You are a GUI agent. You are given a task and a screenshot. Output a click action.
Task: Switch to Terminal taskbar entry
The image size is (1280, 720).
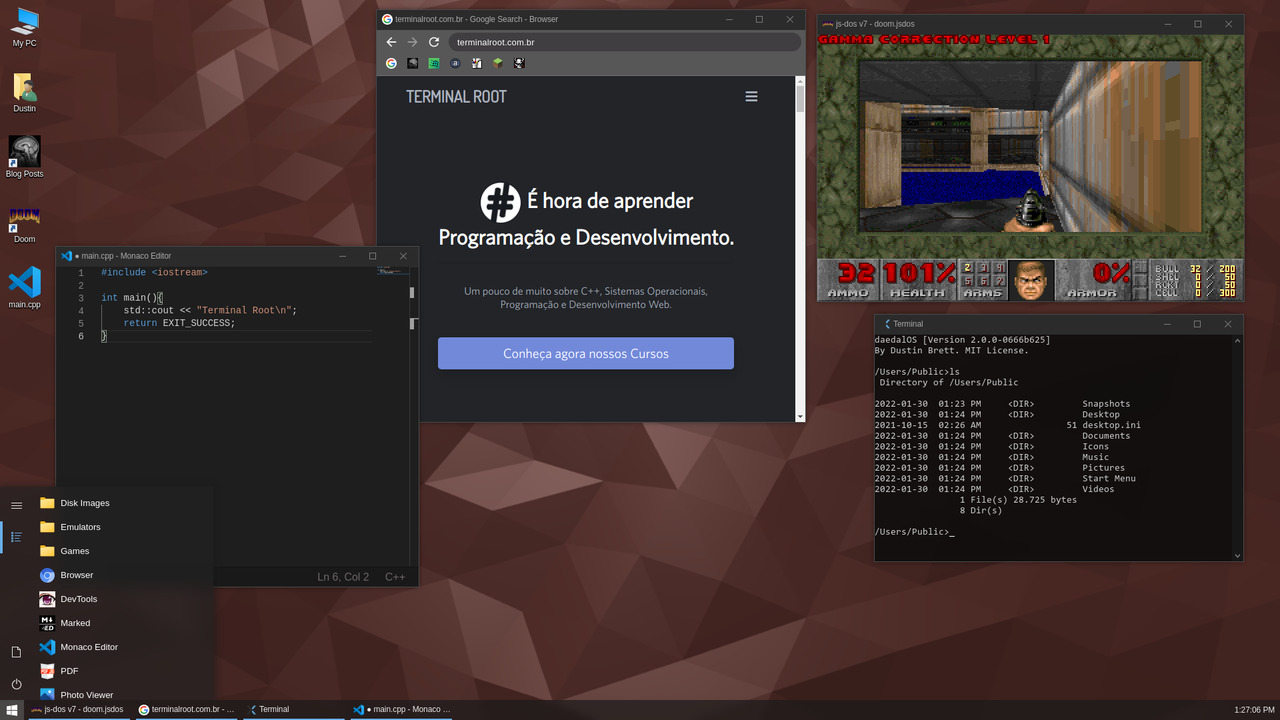[295, 710]
